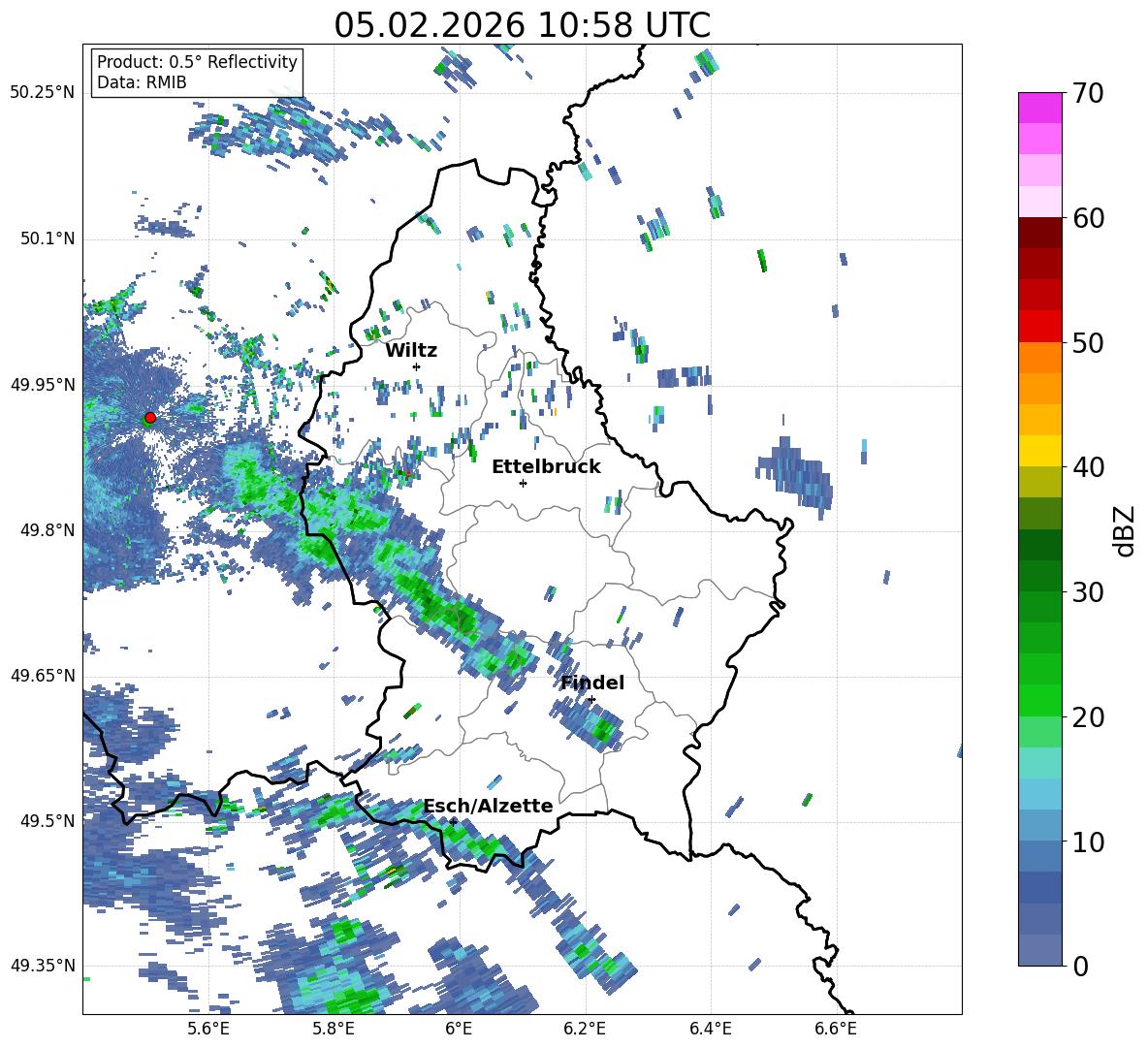Click the 50.1°N latitude tick label
Image resolution: width=1148 pixels, height=1048 pixels.
[47, 238]
